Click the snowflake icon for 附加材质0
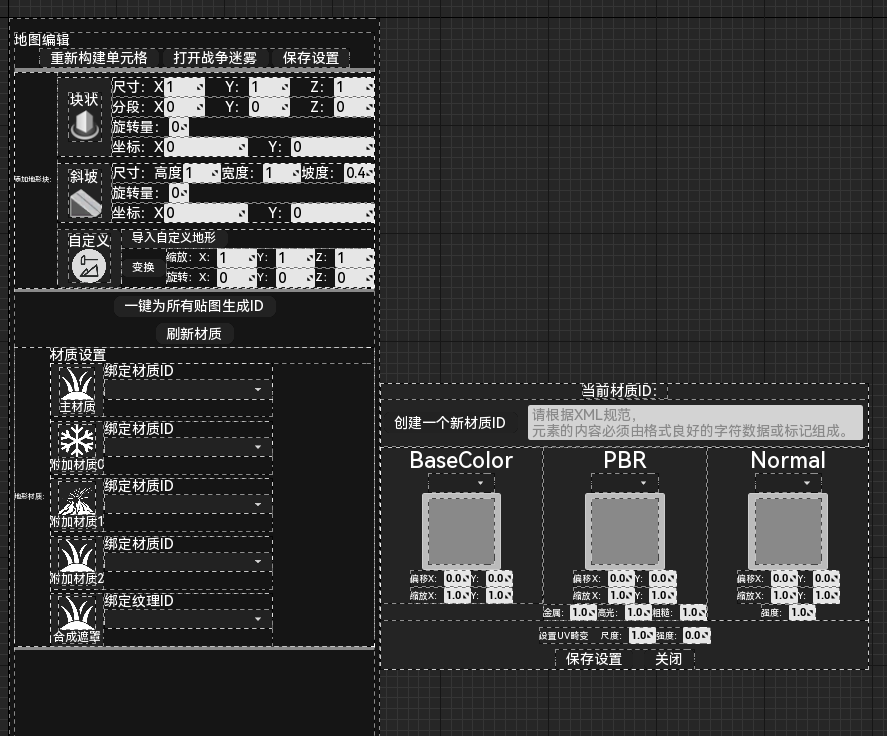The image size is (887, 736). [76, 441]
